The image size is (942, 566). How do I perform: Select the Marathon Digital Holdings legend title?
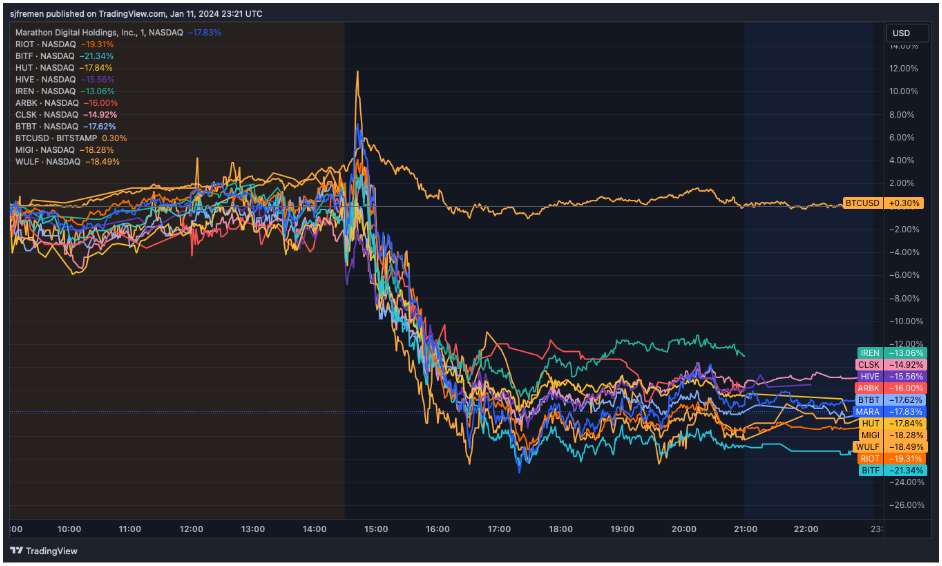click(99, 32)
